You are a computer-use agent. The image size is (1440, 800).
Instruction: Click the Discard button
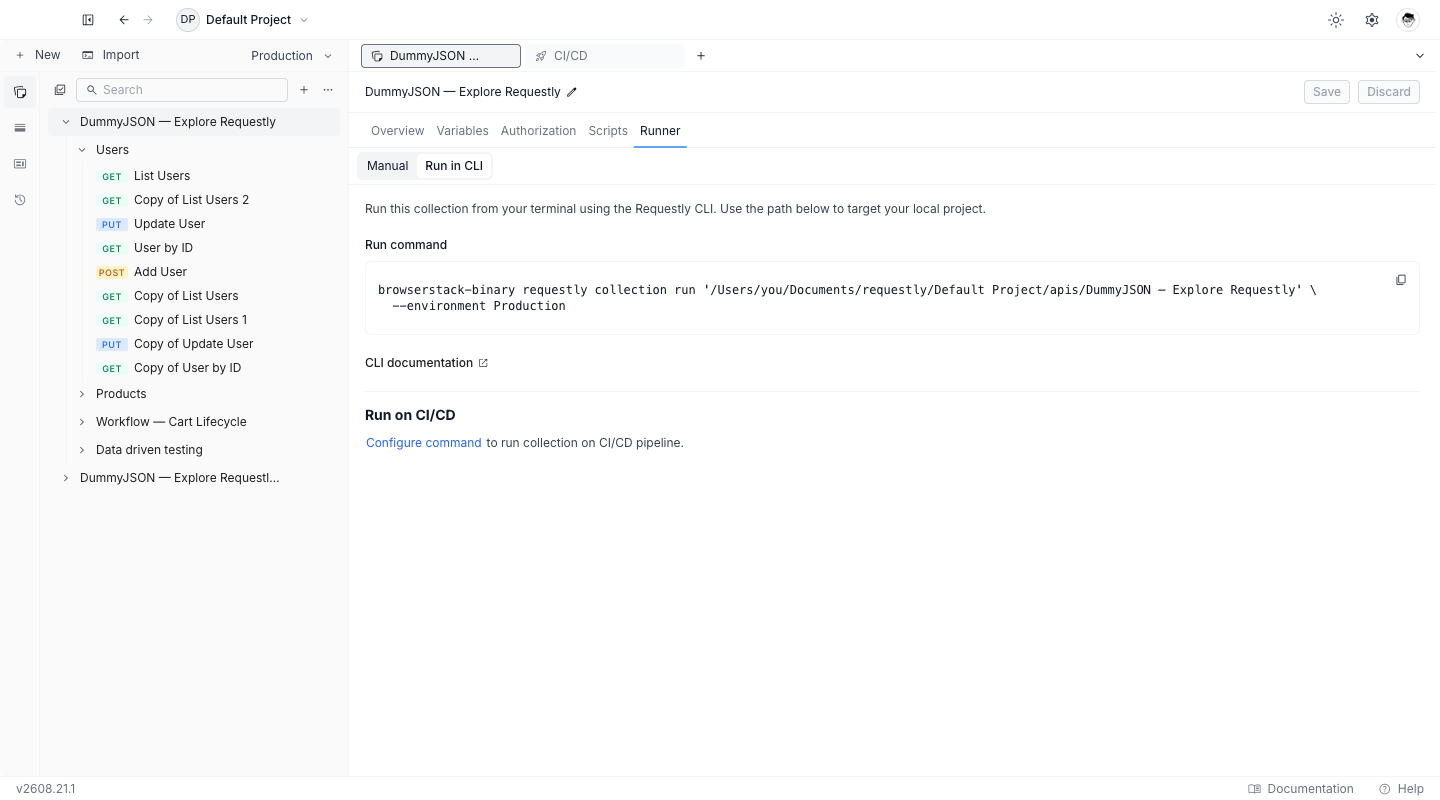click(x=1389, y=92)
